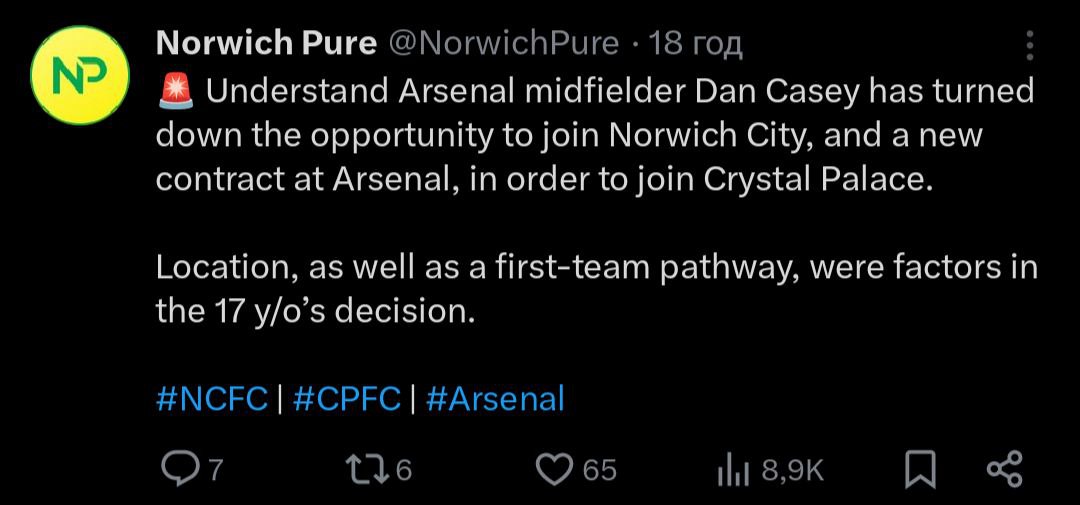Viewport: 1080px width, 505px height.
Task: Open the @NorwichPure handle link
Action: pos(503,43)
